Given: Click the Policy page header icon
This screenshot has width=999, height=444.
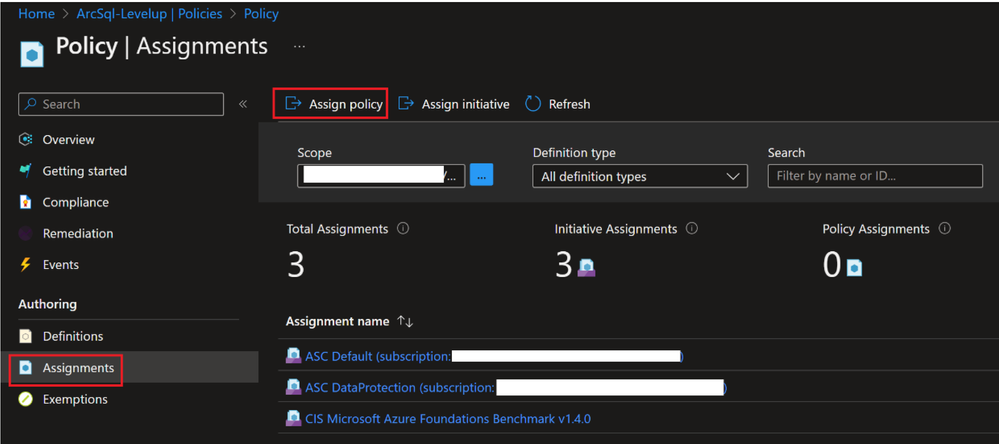Looking at the screenshot, I should tap(31, 54).
